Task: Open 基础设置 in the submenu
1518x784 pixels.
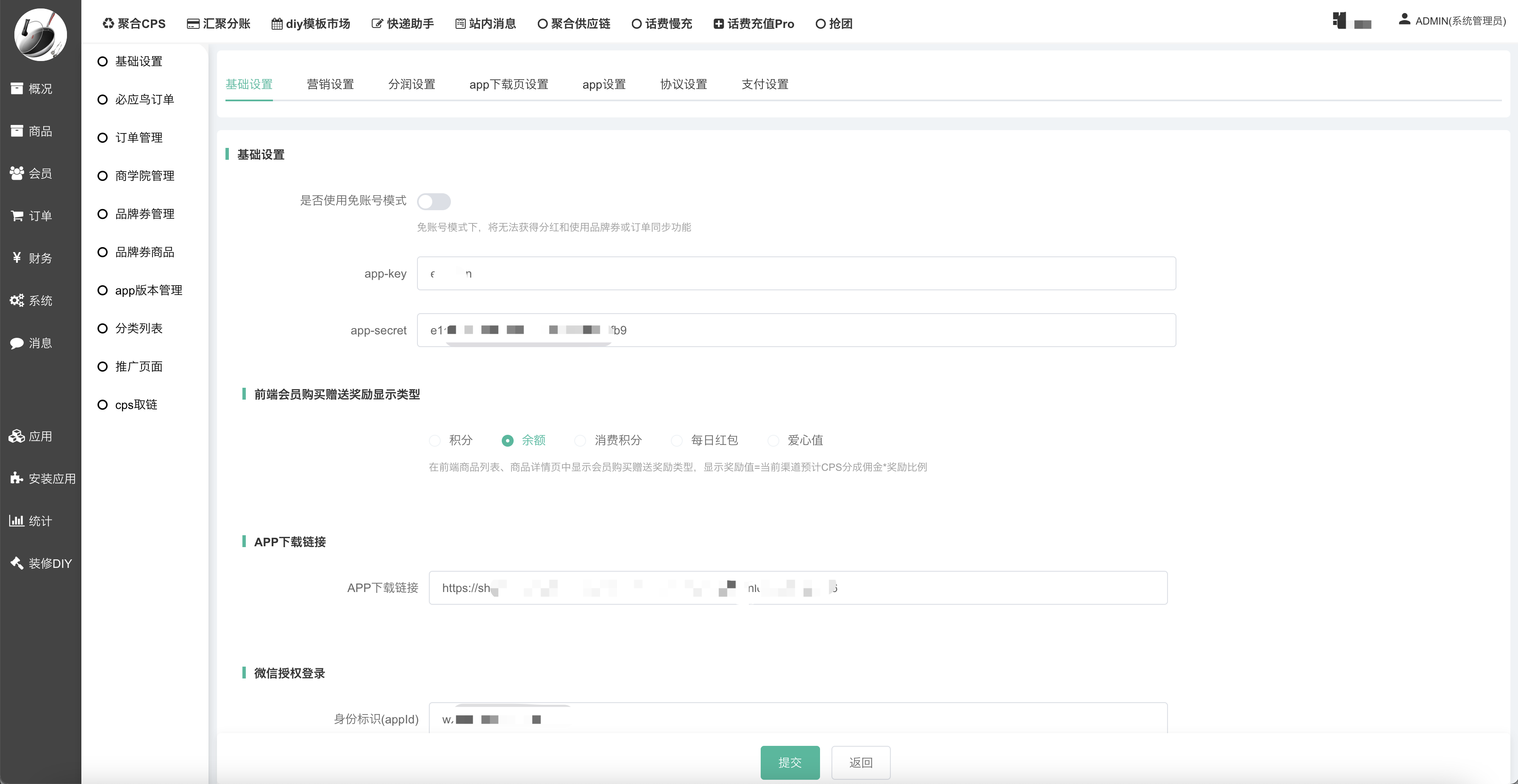Action: point(139,61)
